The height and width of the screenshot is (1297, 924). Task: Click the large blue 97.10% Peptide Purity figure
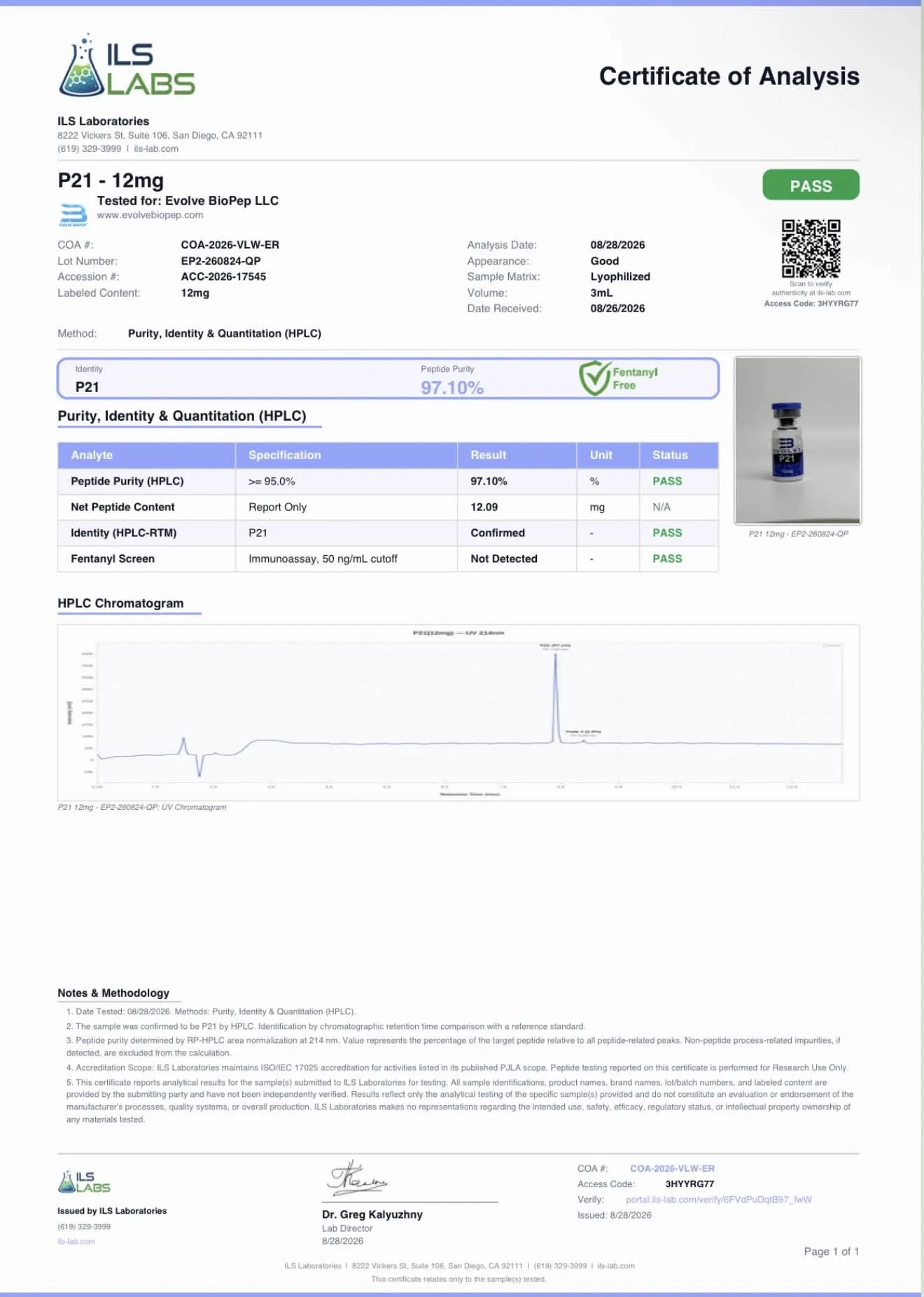click(452, 388)
